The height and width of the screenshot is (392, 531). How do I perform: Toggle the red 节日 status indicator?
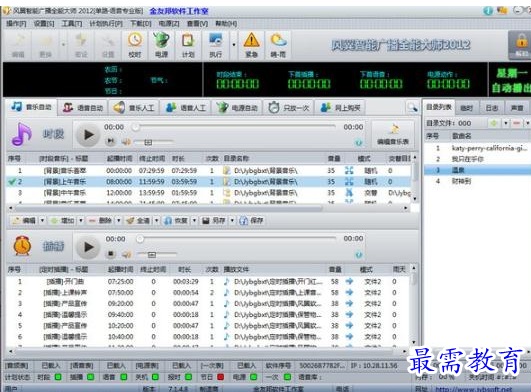tap(220, 376)
